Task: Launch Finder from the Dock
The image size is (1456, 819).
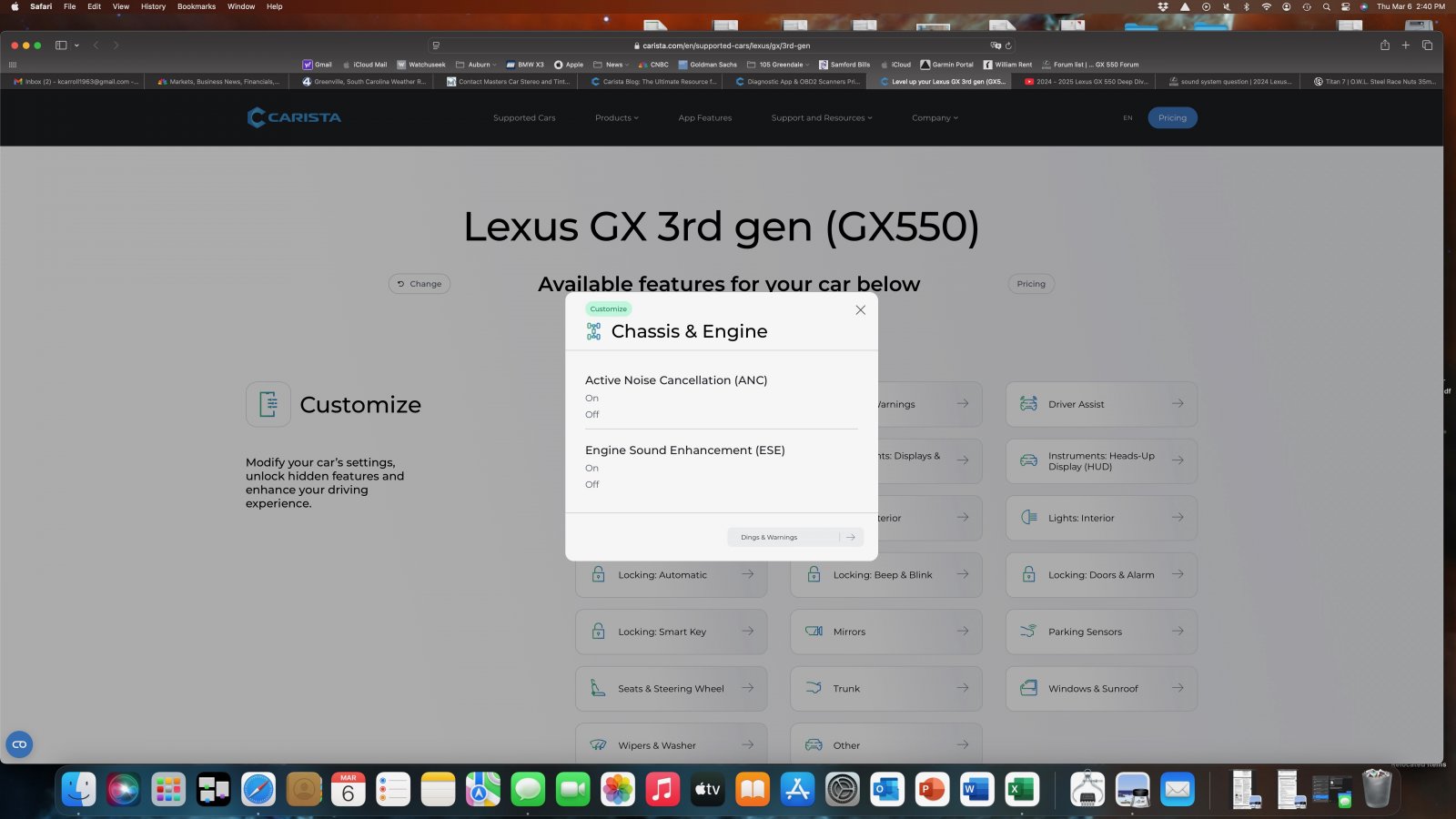Action: point(79,789)
